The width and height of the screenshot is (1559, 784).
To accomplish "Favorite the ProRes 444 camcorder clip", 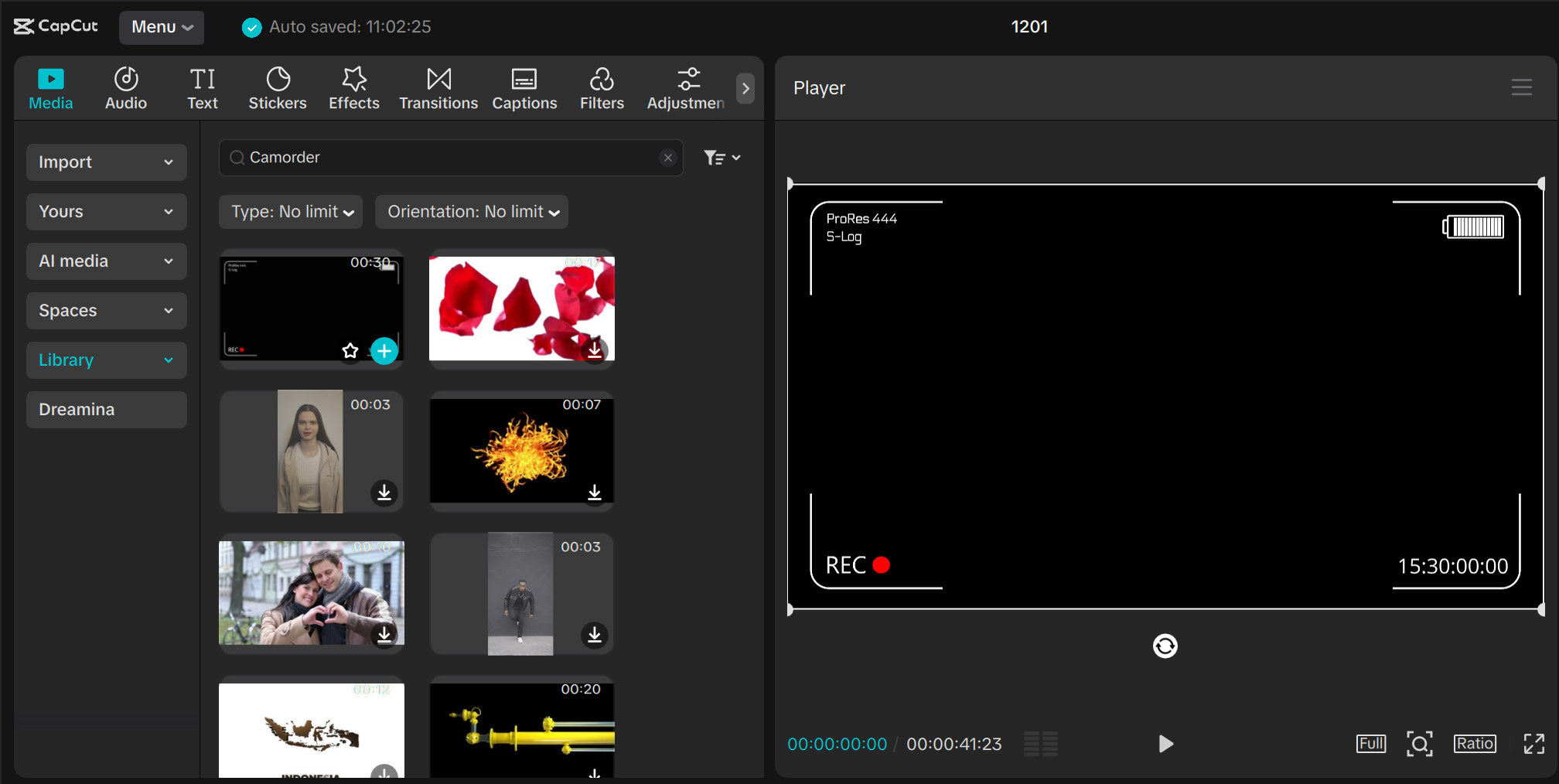I will [350, 349].
